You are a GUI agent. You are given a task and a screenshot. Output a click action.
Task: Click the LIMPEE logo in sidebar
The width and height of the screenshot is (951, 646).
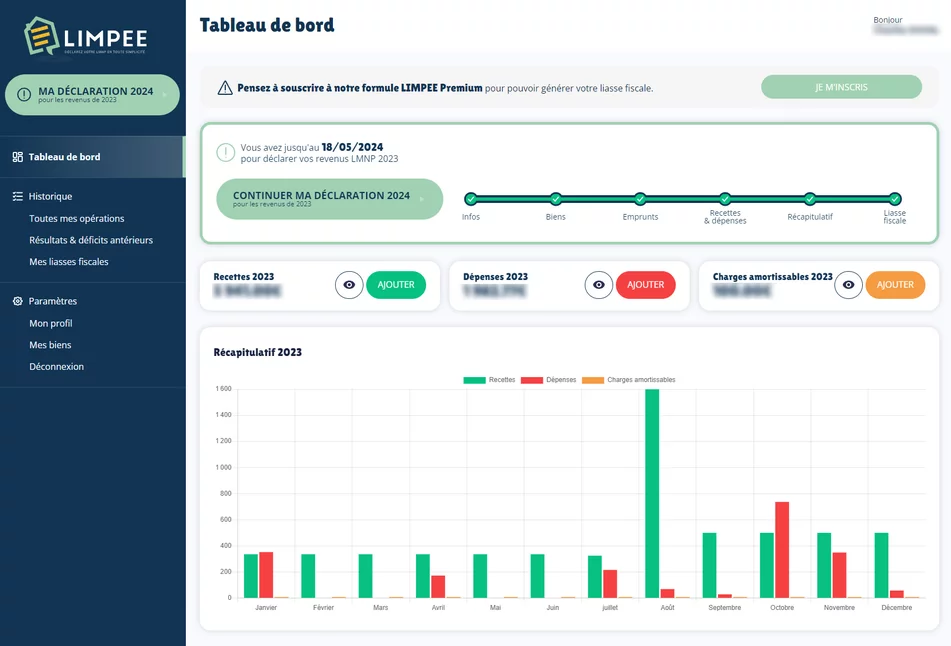coord(86,38)
